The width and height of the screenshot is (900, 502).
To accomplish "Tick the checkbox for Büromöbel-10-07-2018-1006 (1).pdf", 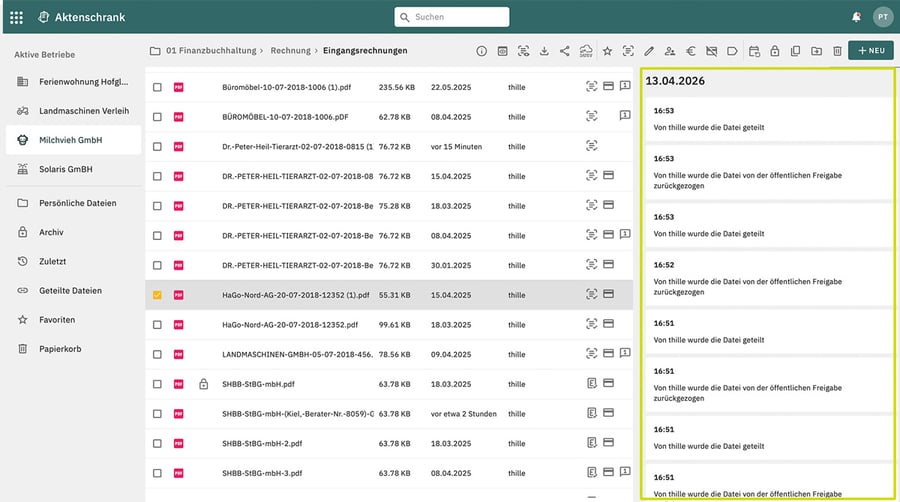I will (157, 87).
